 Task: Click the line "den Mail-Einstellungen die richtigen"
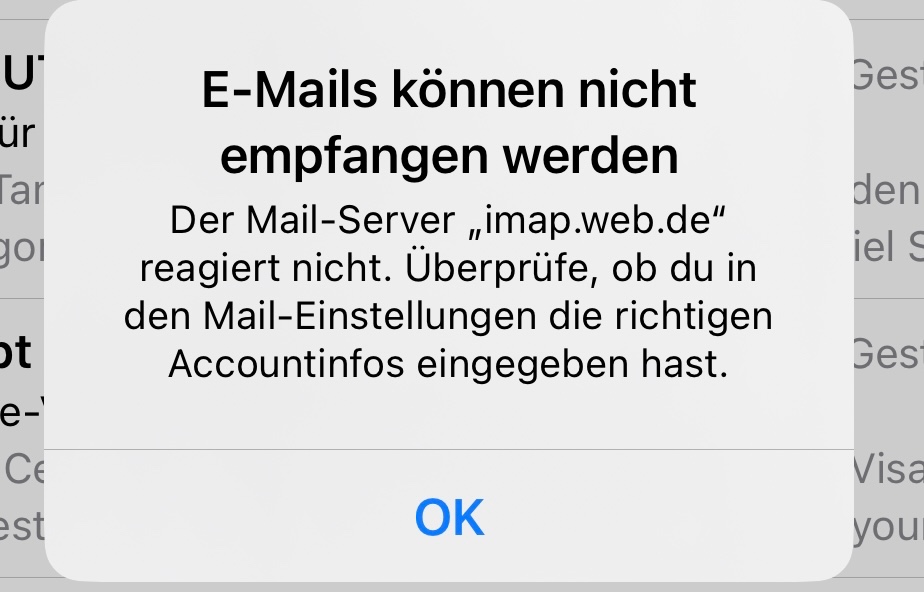448,316
